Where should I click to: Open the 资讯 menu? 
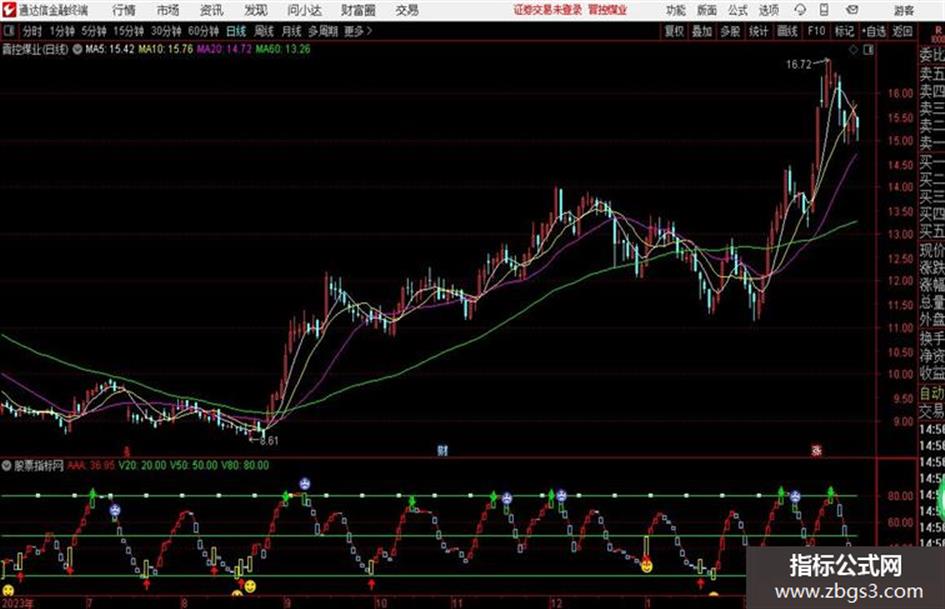[x=212, y=10]
